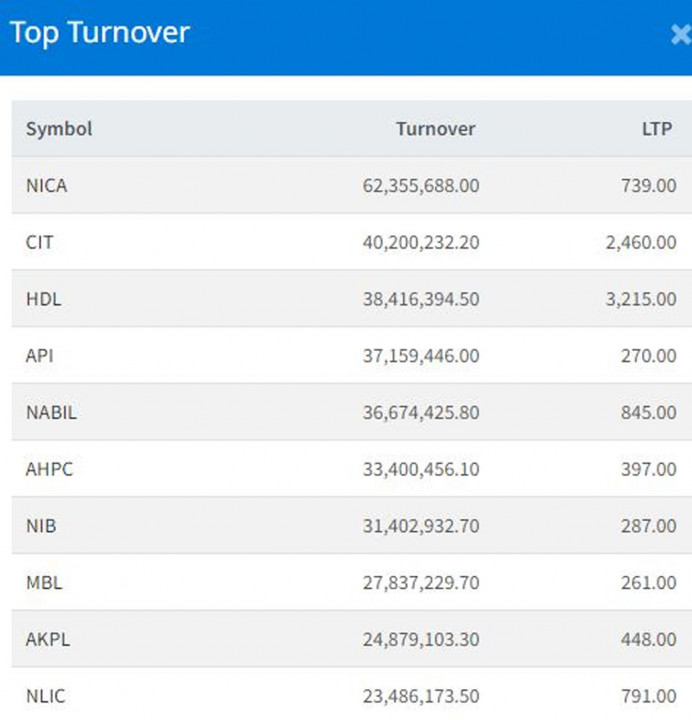Open the NICA symbol entry
692x720 pixels.
(47, 185)
